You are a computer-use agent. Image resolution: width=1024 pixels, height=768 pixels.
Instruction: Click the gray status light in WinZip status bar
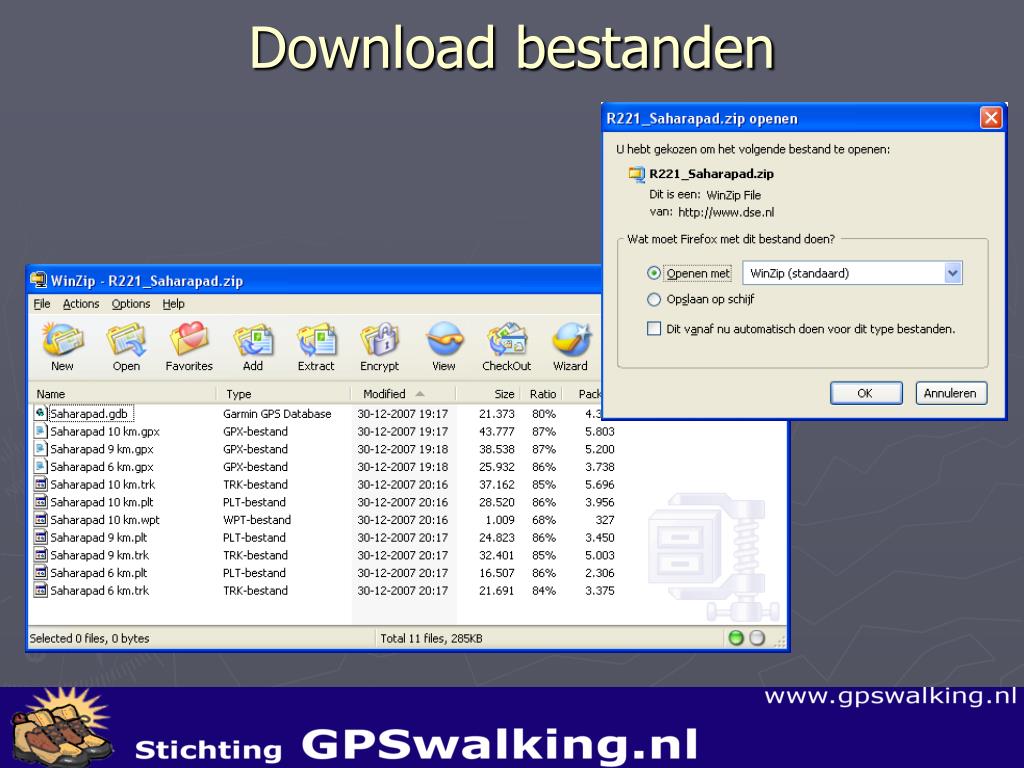(x=757, y=638)
